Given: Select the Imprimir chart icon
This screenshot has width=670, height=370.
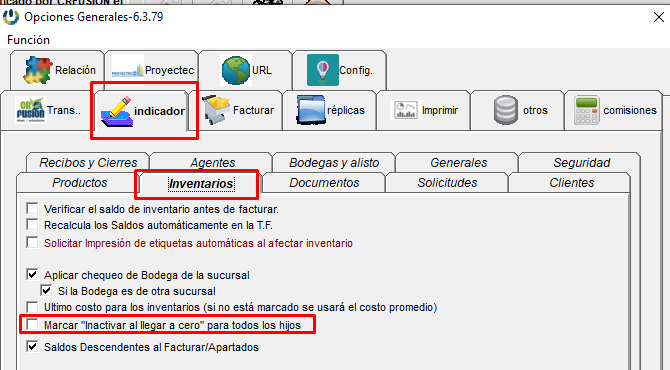Looking at the screenshot, I should click(x=405, y=110).
